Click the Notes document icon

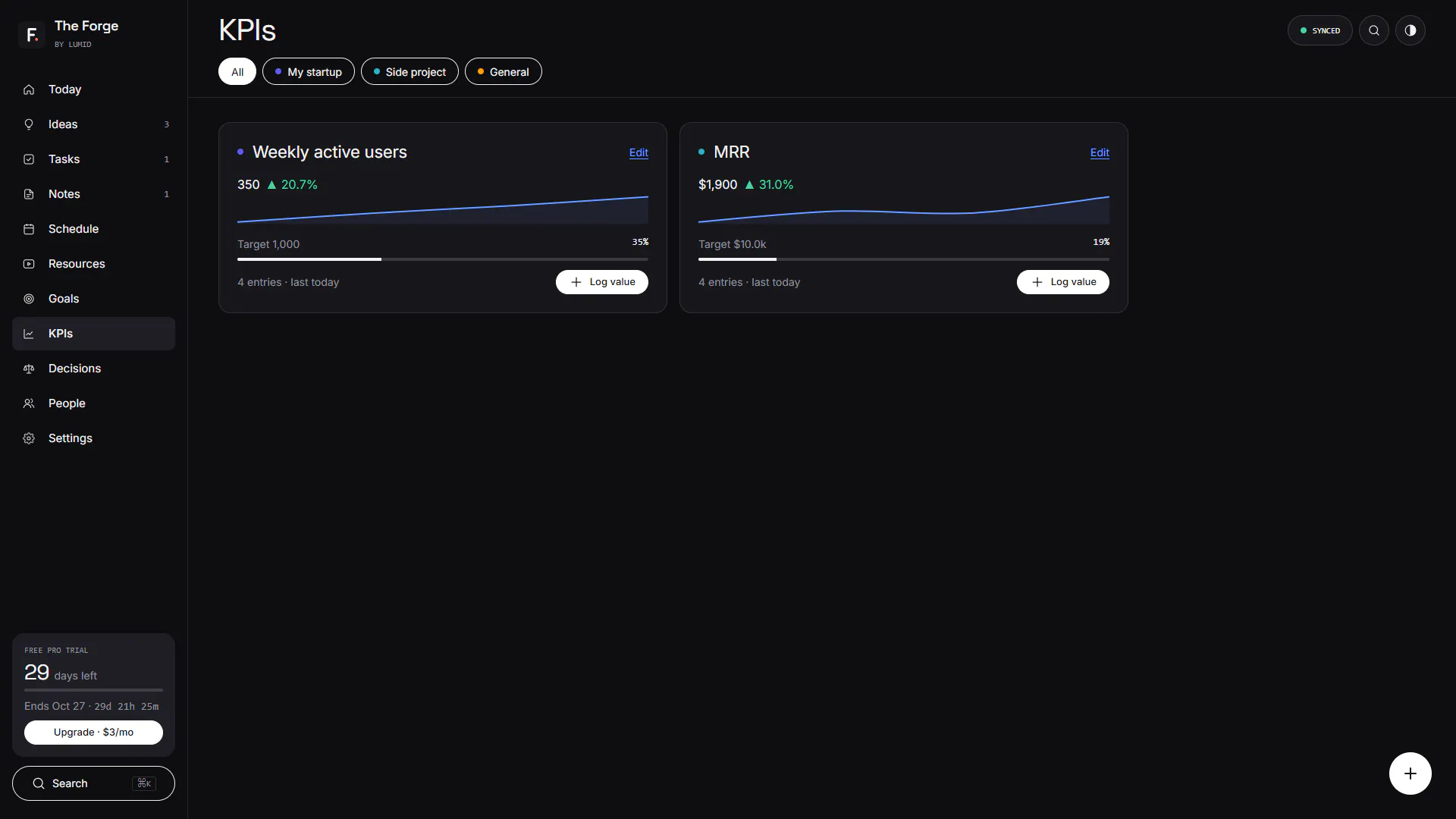tap(29, 194)
